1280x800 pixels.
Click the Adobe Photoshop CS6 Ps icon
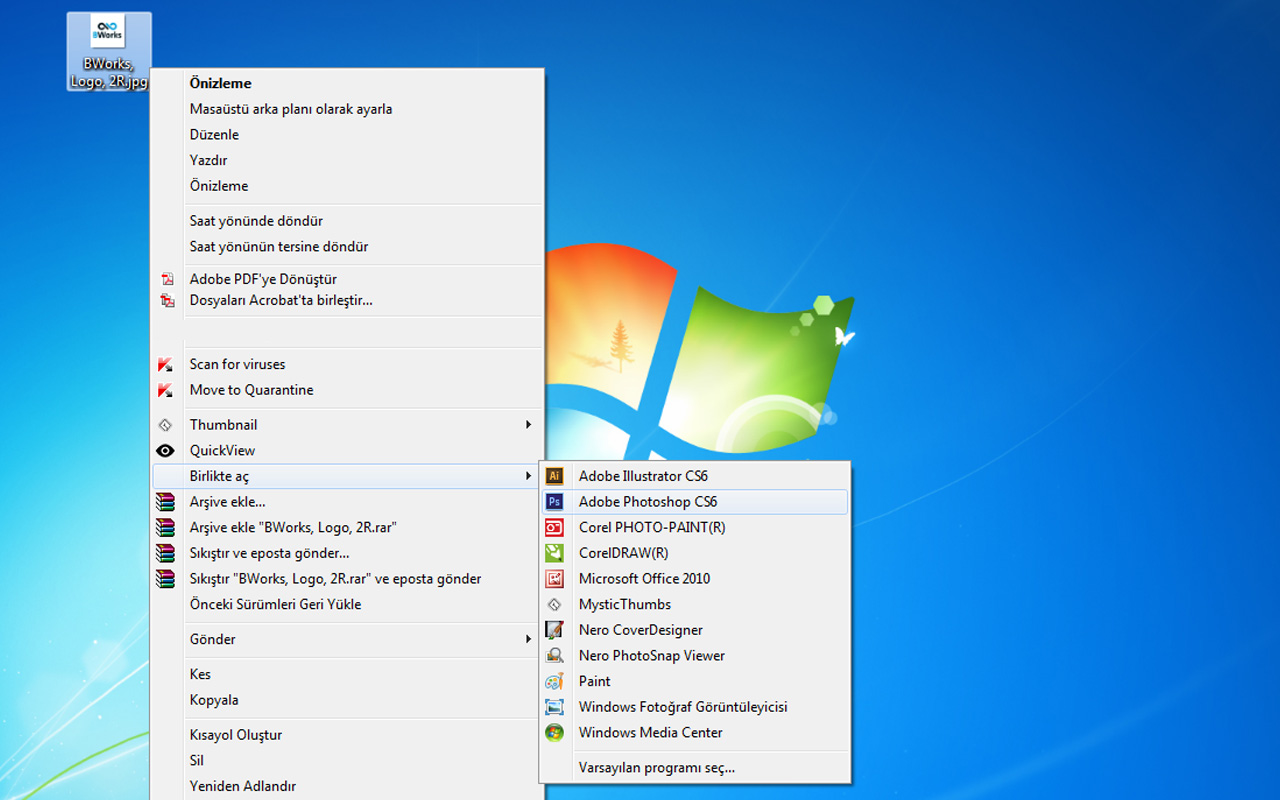coord(554,502)
